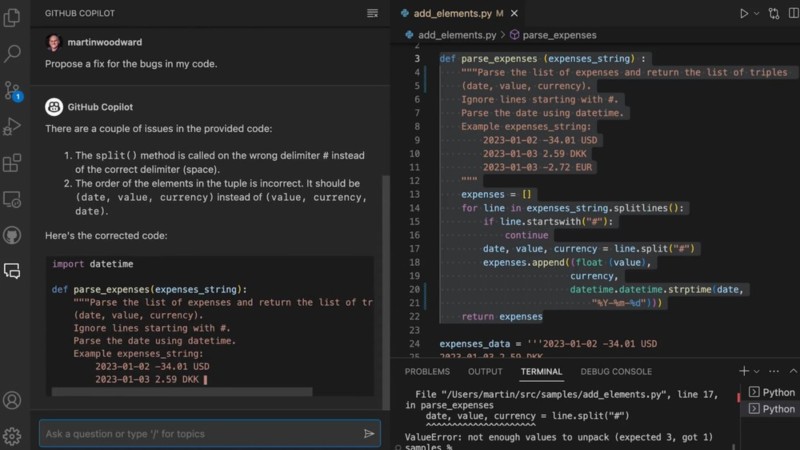The width and height of the screenshot is (800, 450).
Task: Click line number 17 in the gutter
Action: 414,249
